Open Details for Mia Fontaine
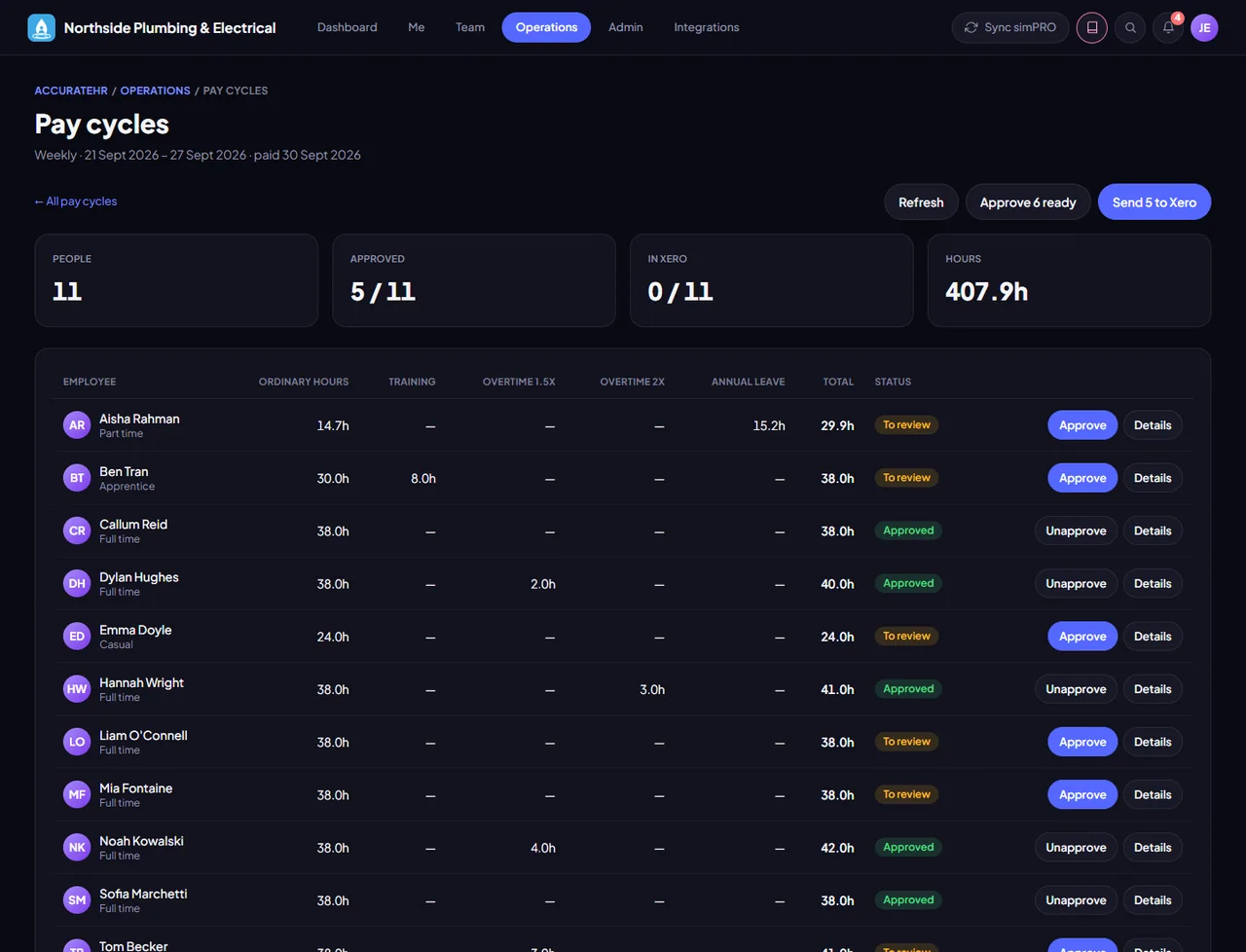Screen dimensions: 1246x952 click(x=1153, y=794)
